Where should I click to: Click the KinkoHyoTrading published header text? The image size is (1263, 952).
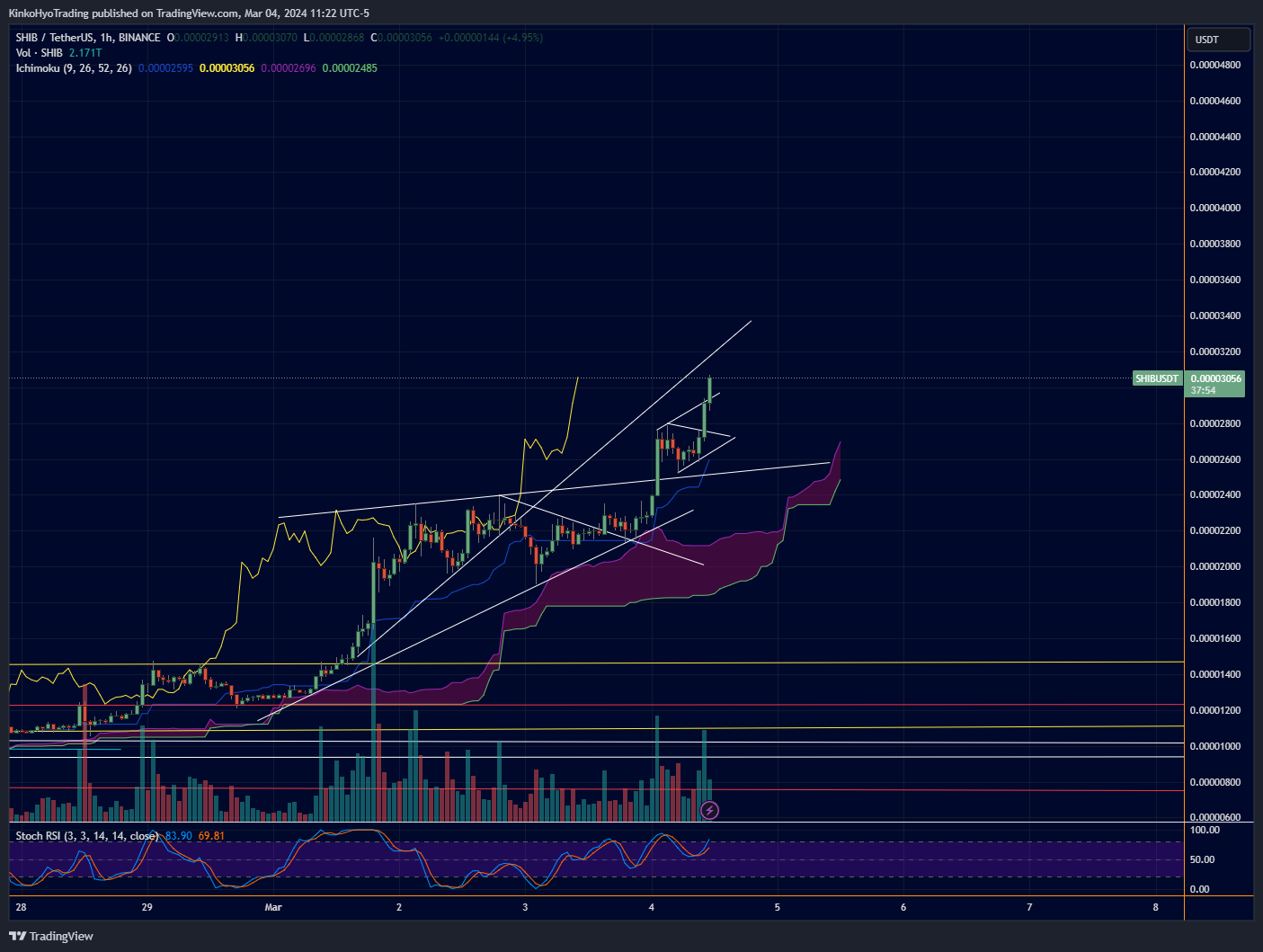click(x=189, y=13)
